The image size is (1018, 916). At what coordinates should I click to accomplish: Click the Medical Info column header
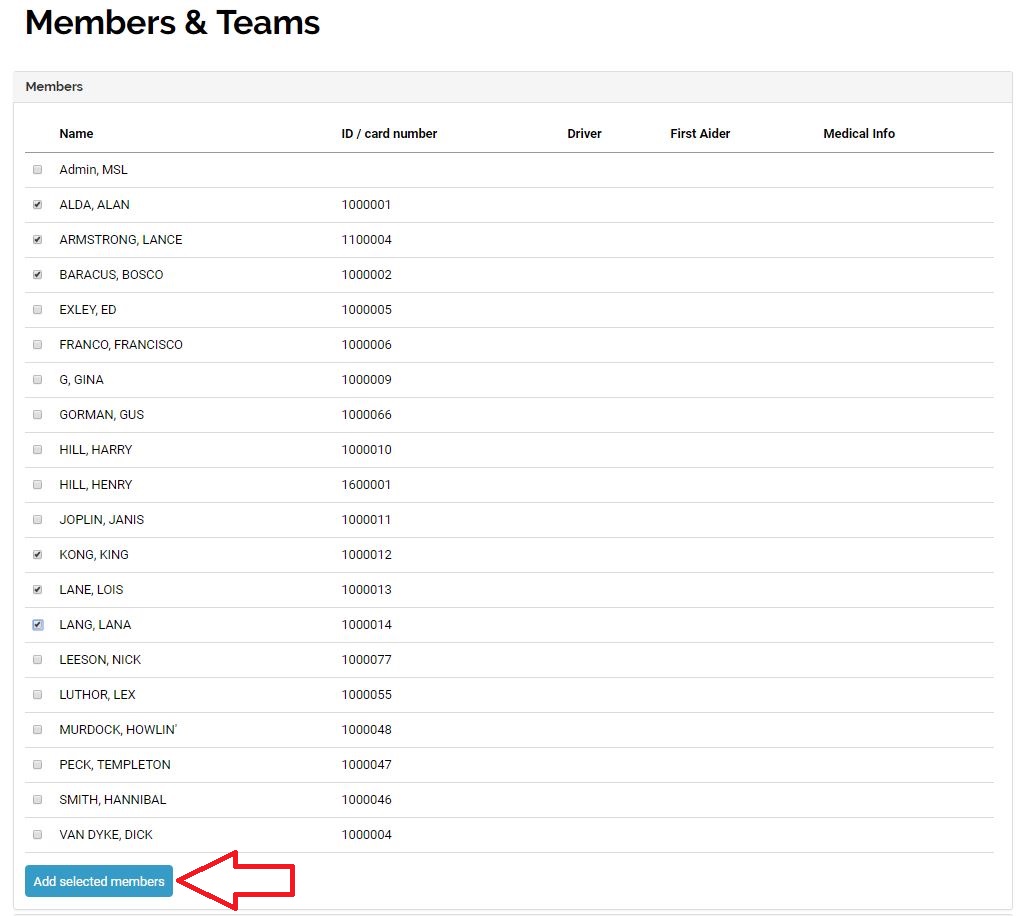859,134
